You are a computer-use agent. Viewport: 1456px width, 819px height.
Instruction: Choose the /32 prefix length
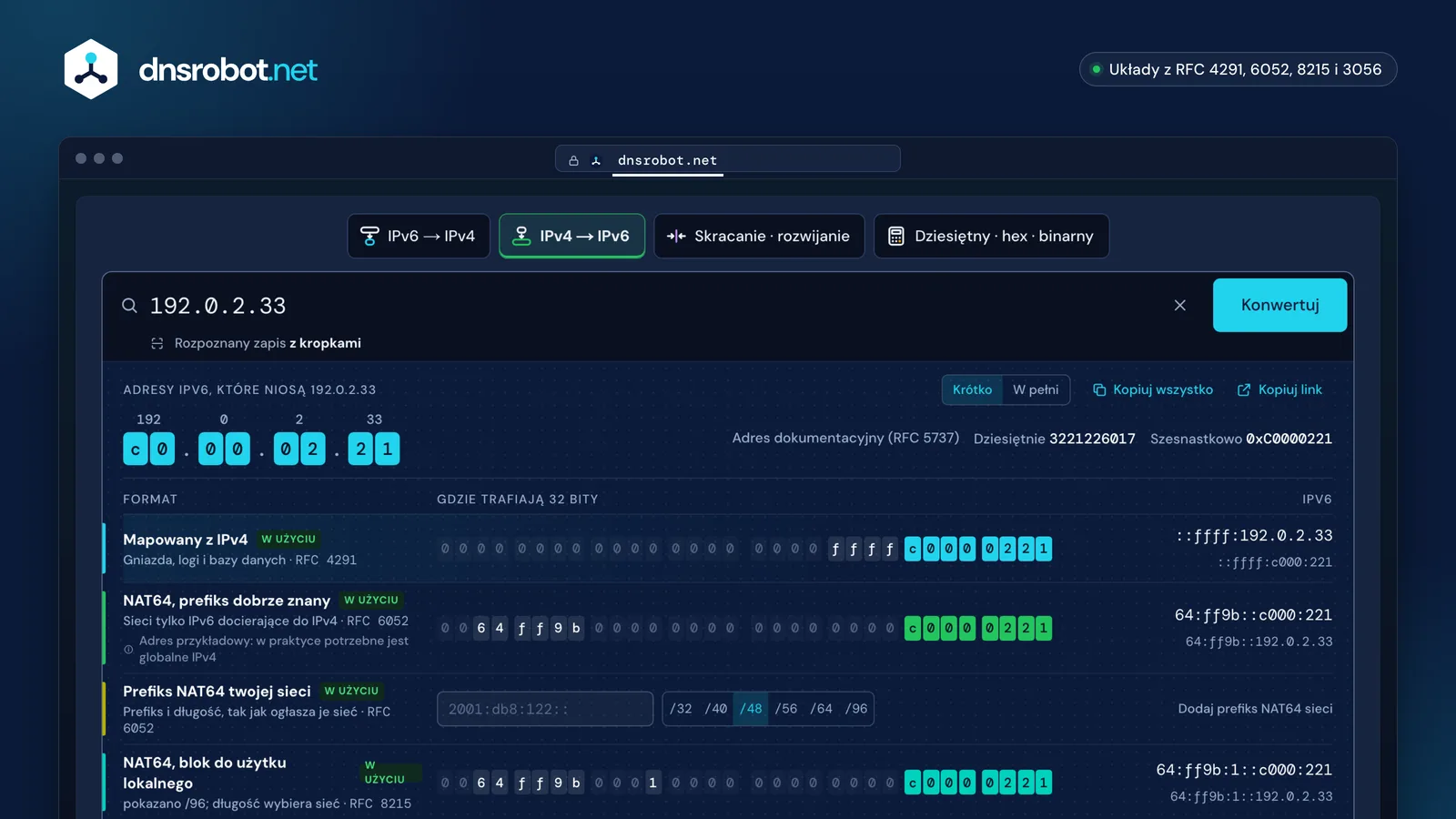coord(681,709)
